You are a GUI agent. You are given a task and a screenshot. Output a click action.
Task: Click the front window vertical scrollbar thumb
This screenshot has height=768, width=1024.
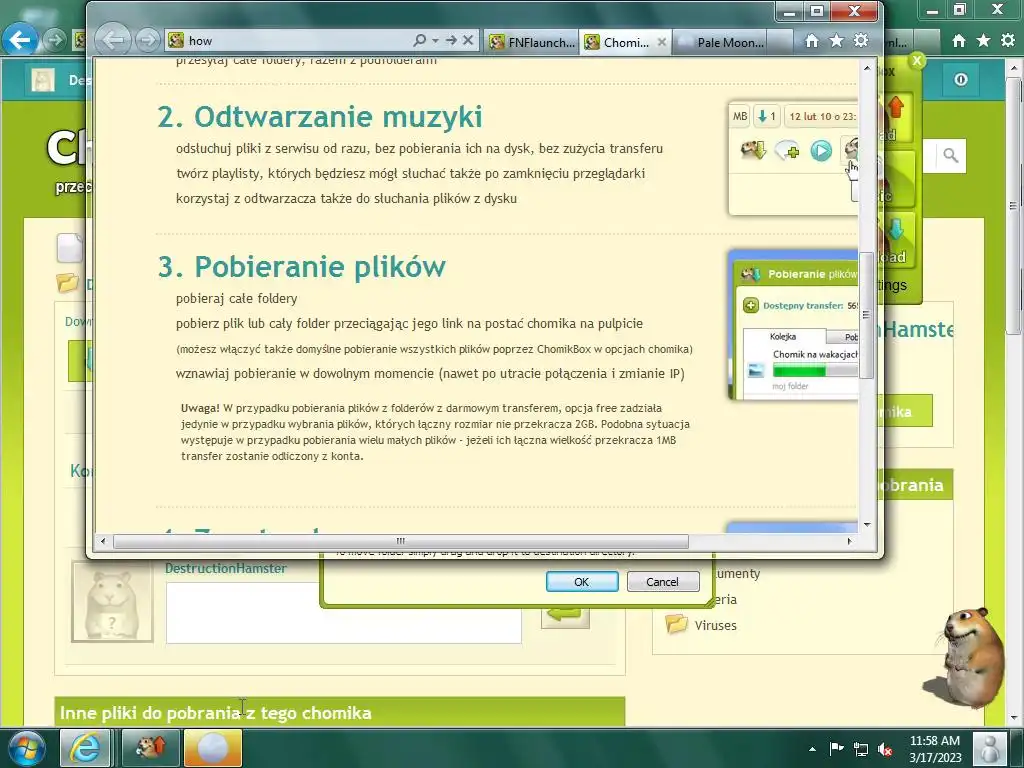click(867, 315)
